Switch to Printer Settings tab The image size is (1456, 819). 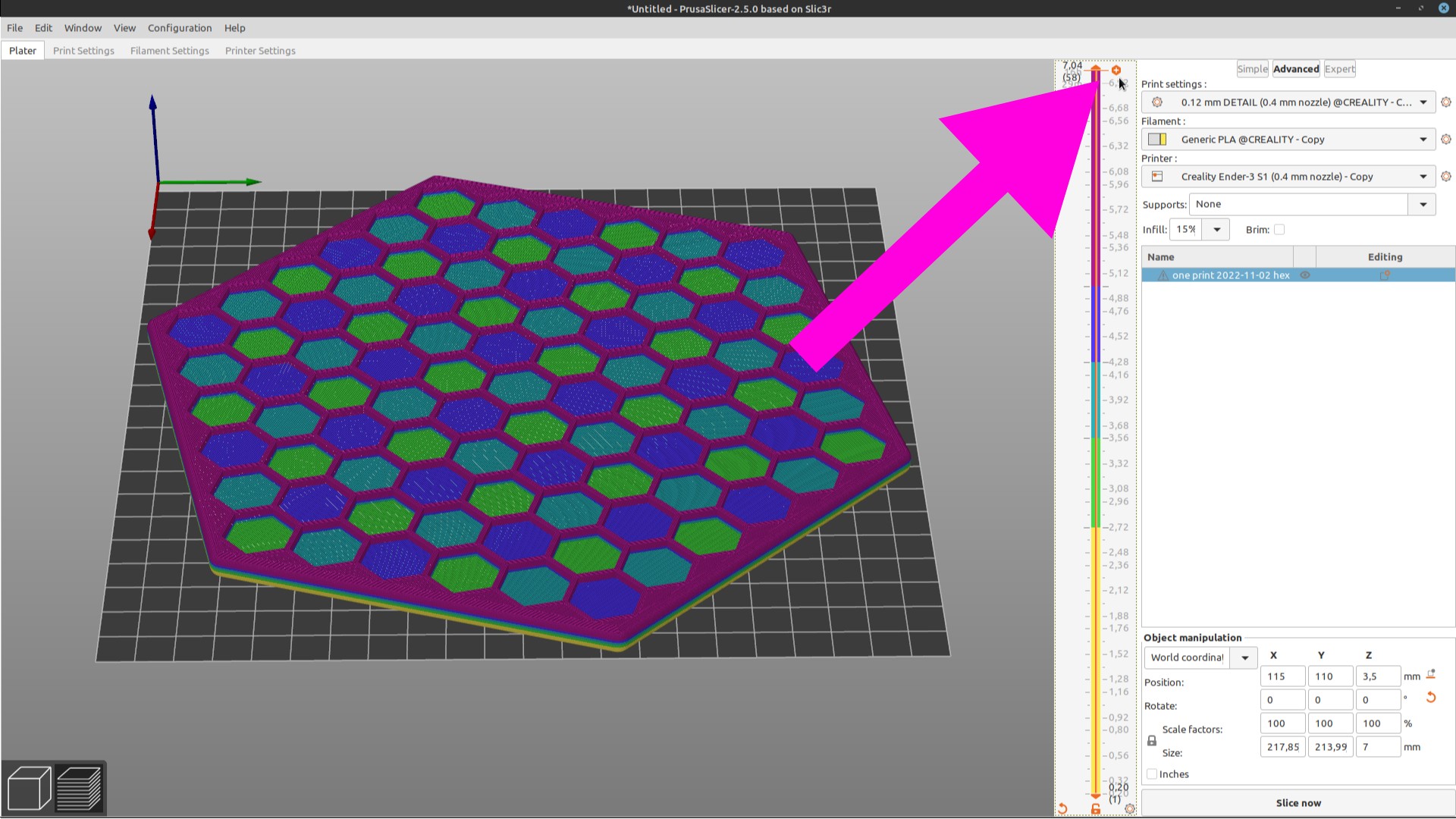point(260,51)
